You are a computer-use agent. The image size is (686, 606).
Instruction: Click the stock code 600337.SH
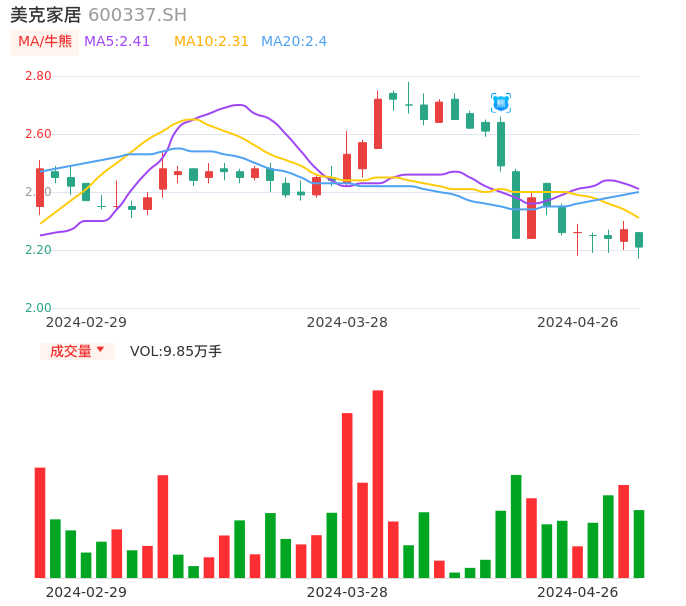click(x=137, y=15)
